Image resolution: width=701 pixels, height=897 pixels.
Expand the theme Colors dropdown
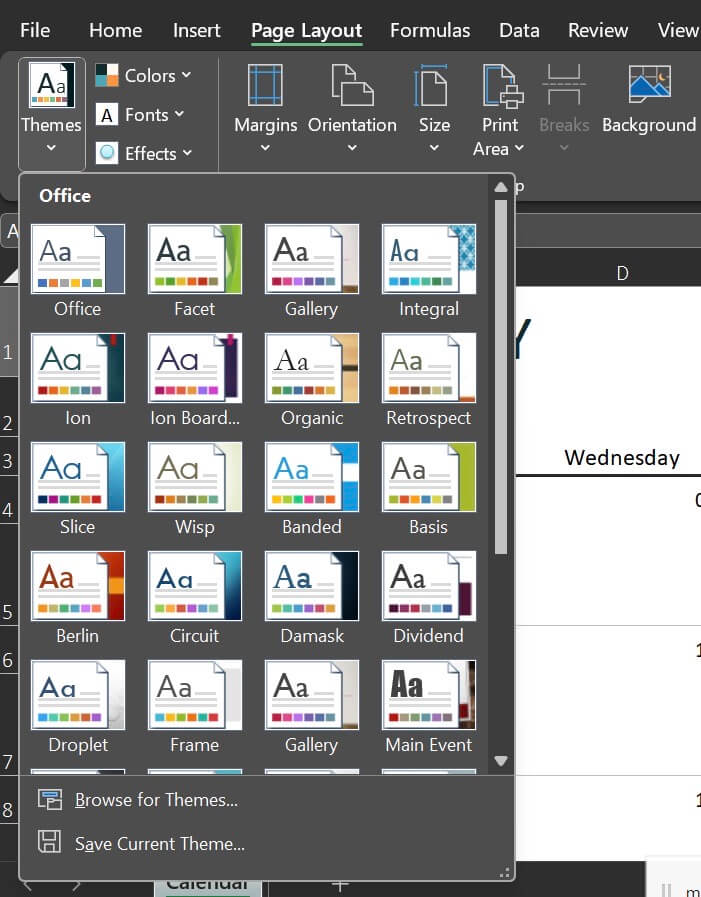[143, 75]
